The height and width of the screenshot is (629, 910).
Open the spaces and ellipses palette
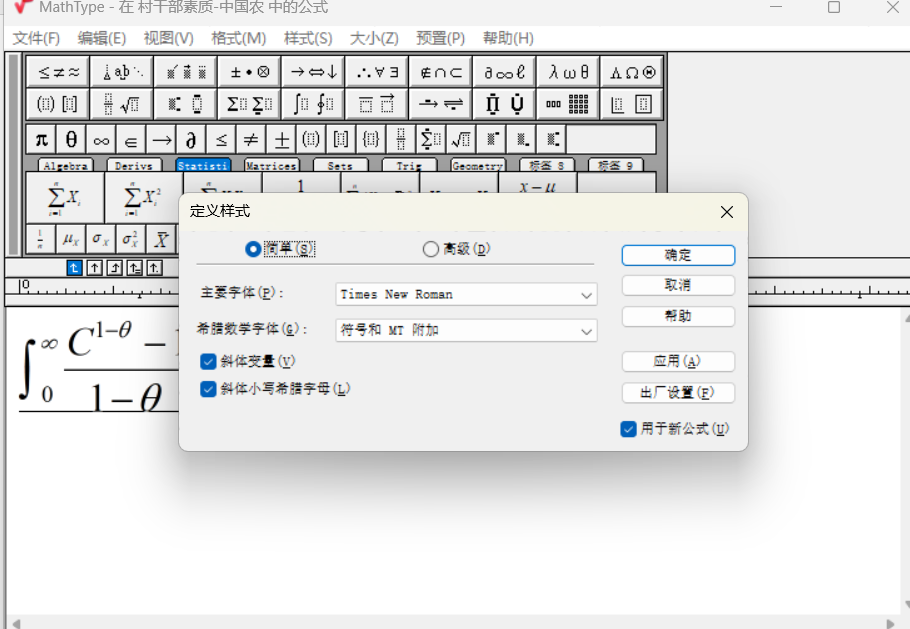click(122, 72)
